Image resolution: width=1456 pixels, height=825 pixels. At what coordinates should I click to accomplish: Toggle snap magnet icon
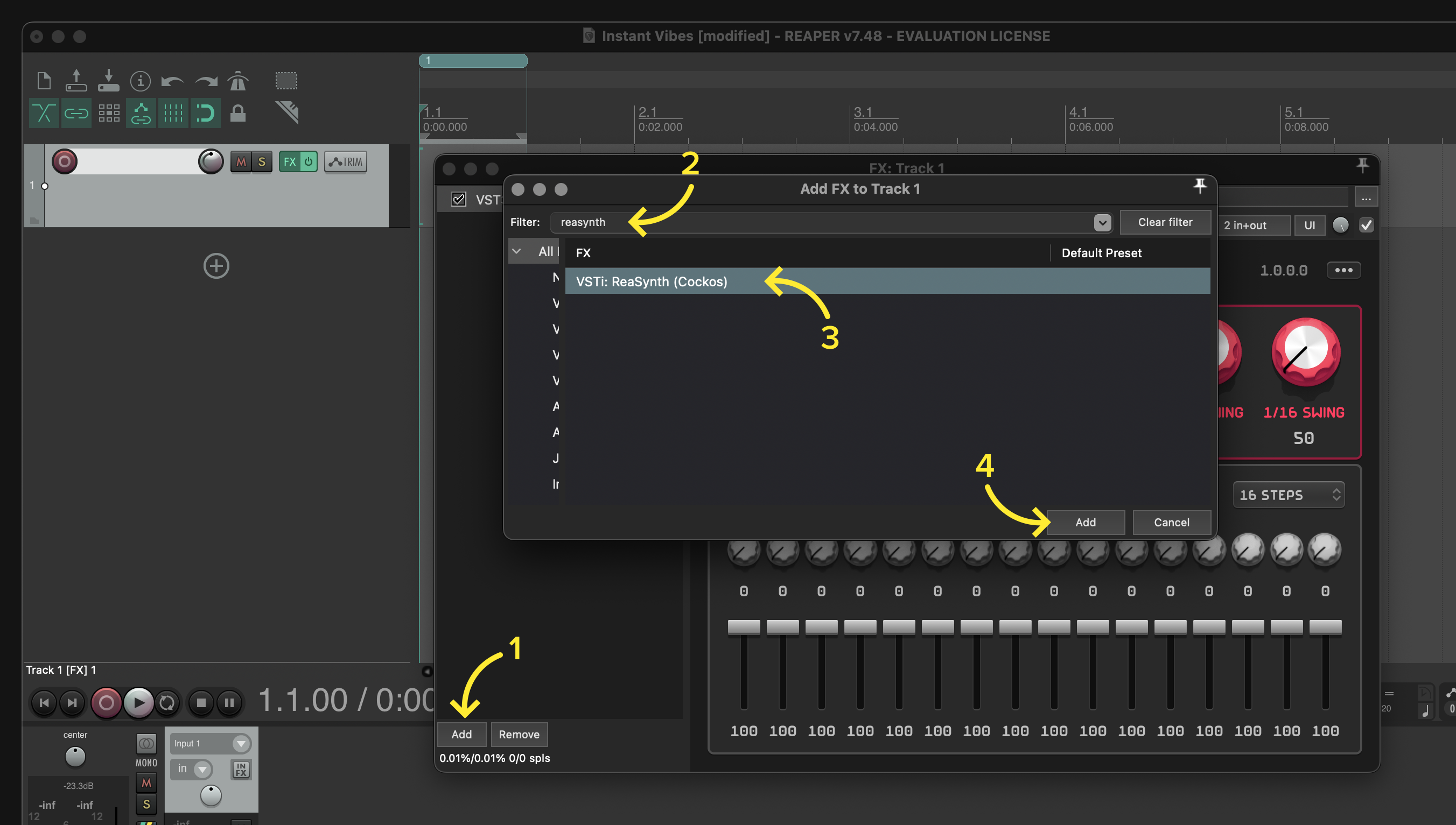click(x=205, y=113)
